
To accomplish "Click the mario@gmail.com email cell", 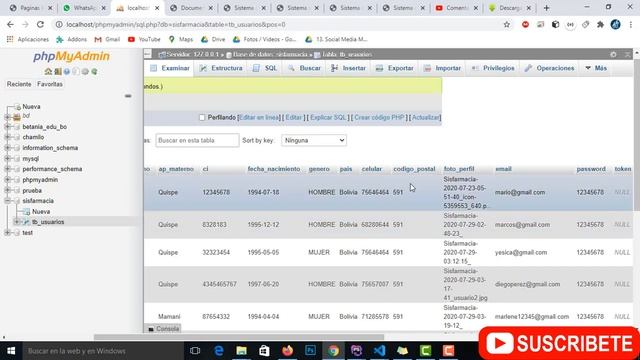I will pos(520,192).
